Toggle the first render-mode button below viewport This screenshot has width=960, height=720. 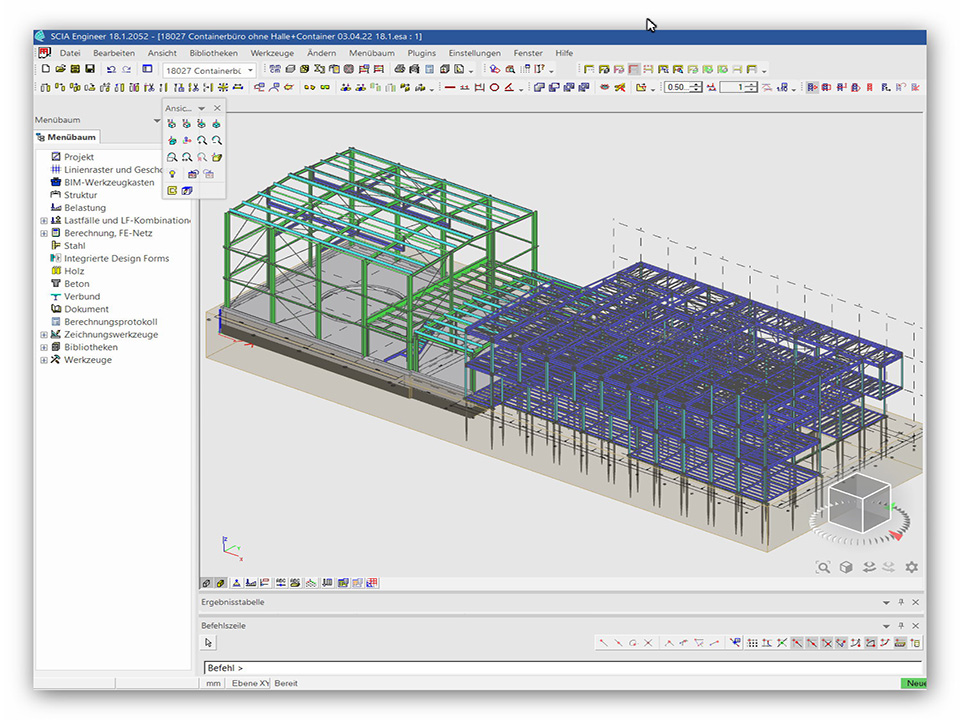coord(206,583)
